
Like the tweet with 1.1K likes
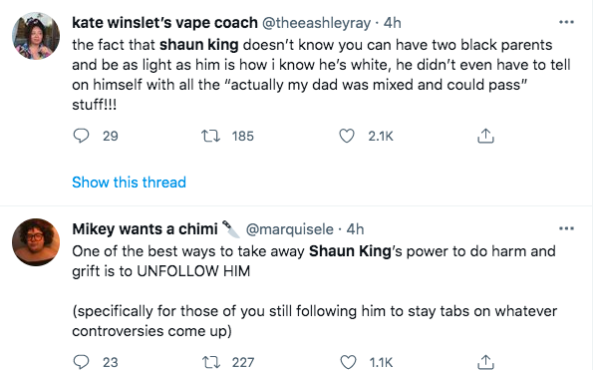pyautogui.click(x=348, y=362)
